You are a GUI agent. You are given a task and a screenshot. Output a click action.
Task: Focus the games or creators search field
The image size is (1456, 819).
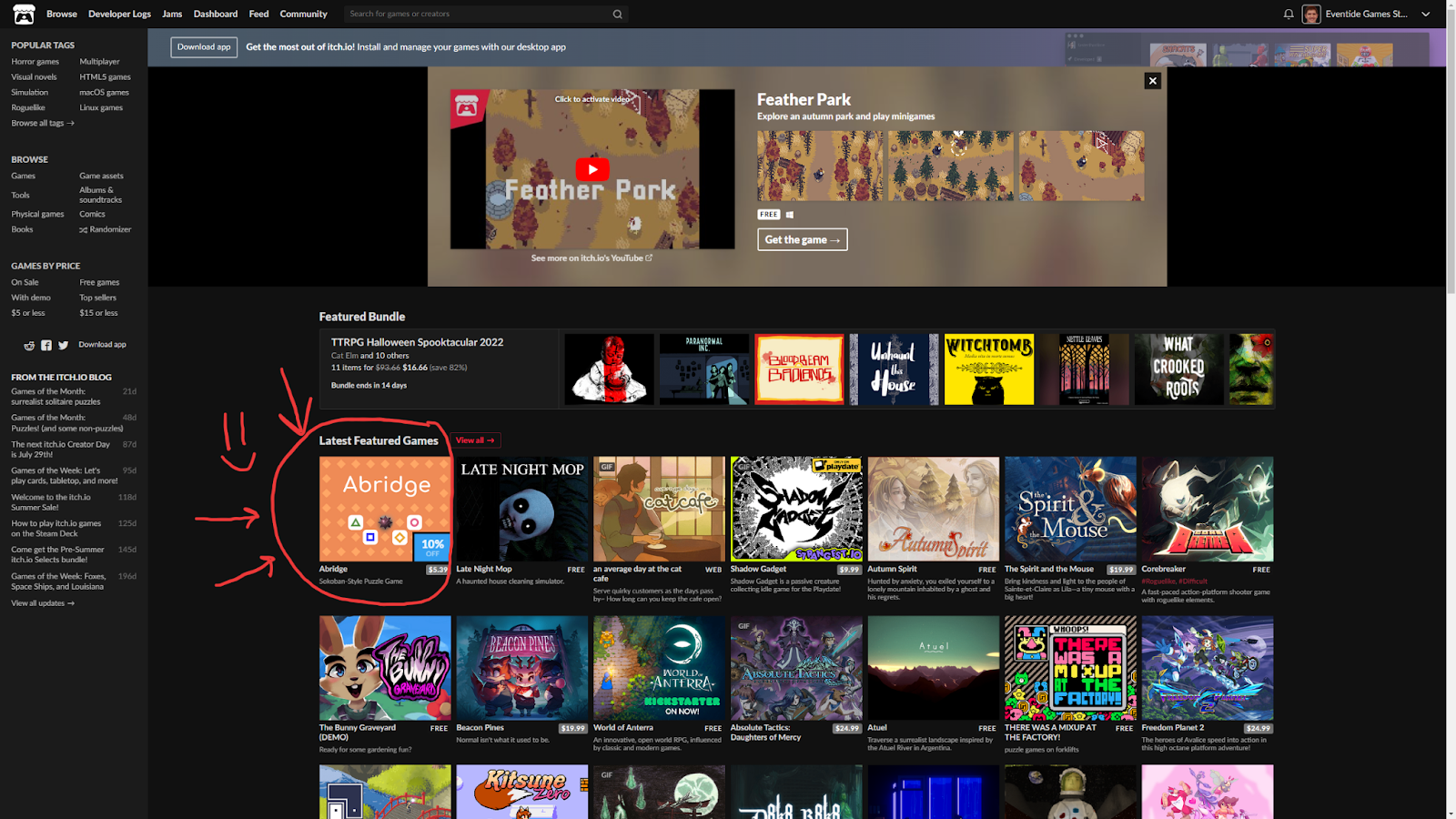coord(478,14)
